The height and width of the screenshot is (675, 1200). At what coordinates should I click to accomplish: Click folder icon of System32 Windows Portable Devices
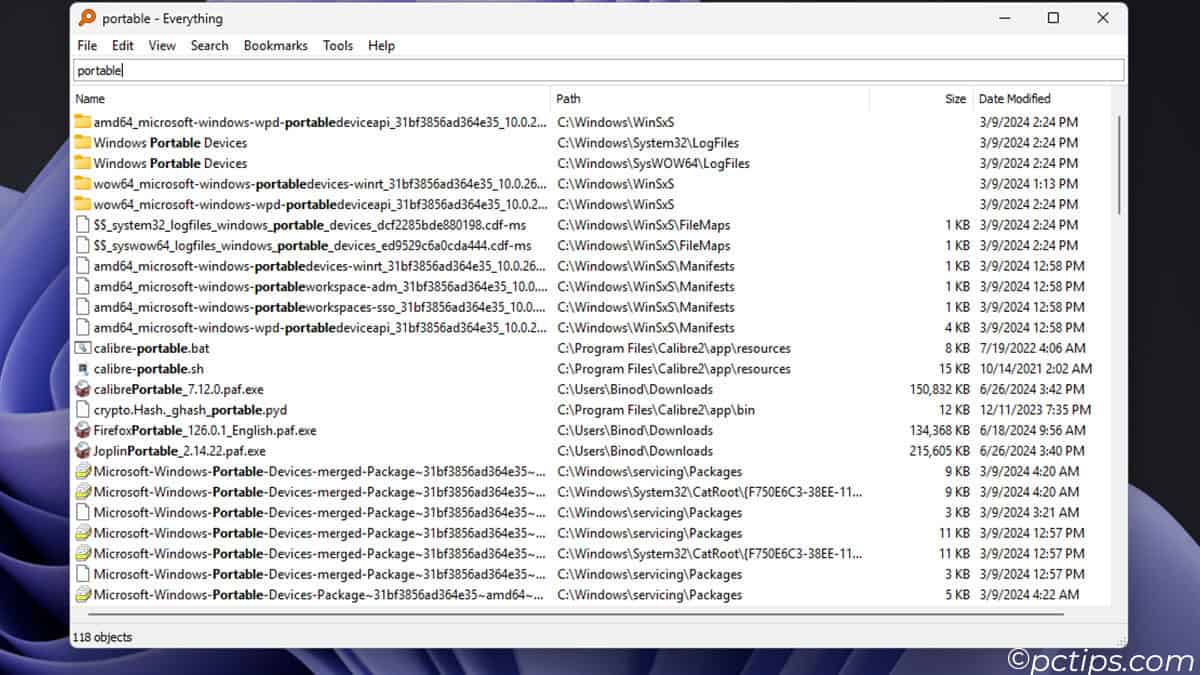83,143
